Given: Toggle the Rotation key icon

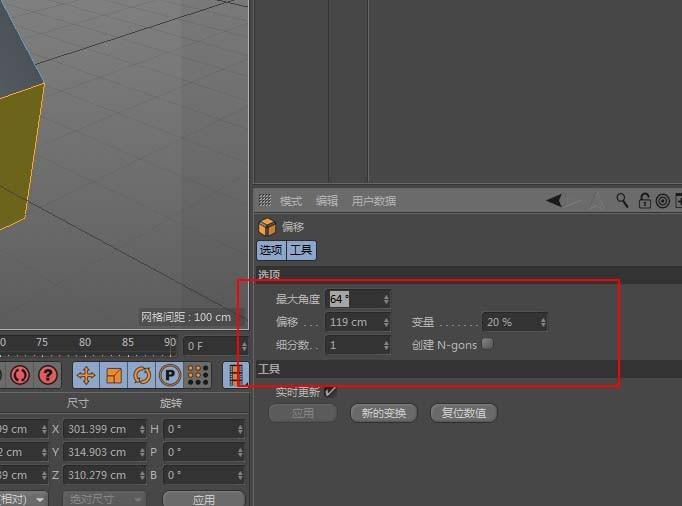Looking at the screenshot, I should pyautogui.click(x=142, y=375).
